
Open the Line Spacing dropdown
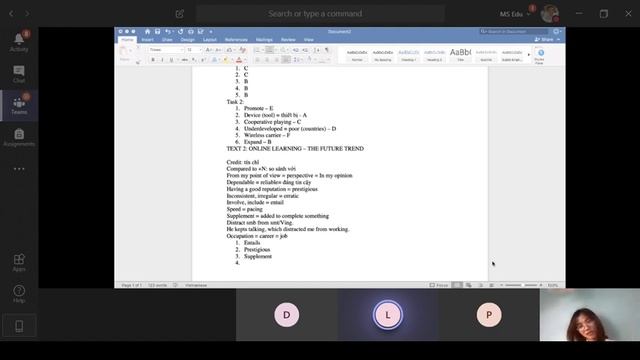[x=297, y=60]
